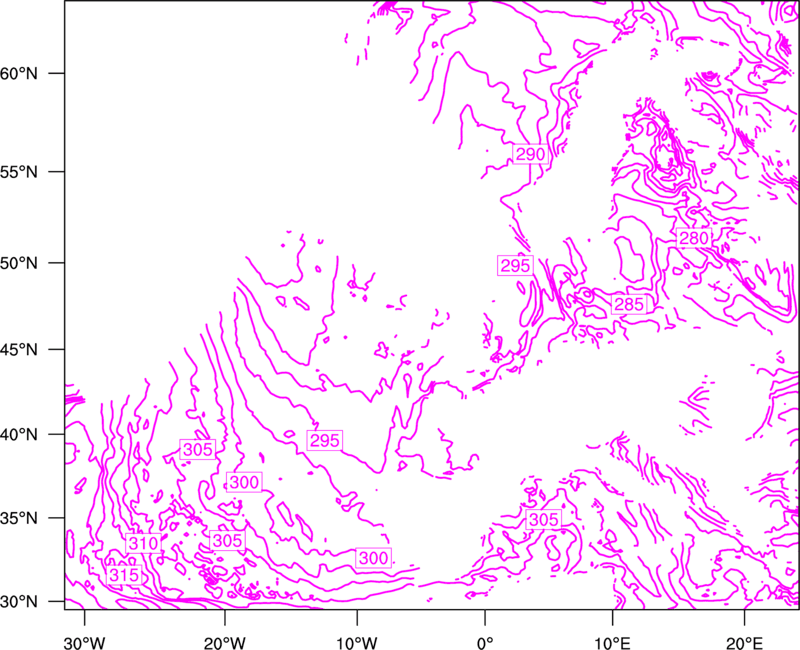Click the 20°W longitude axis label
The width and height of the screenshot is (800, 650).
point(225,643)
